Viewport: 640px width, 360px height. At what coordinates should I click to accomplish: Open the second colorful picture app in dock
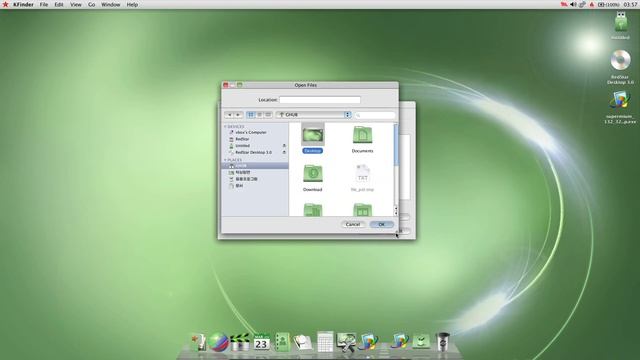click(x=399, y=341)
